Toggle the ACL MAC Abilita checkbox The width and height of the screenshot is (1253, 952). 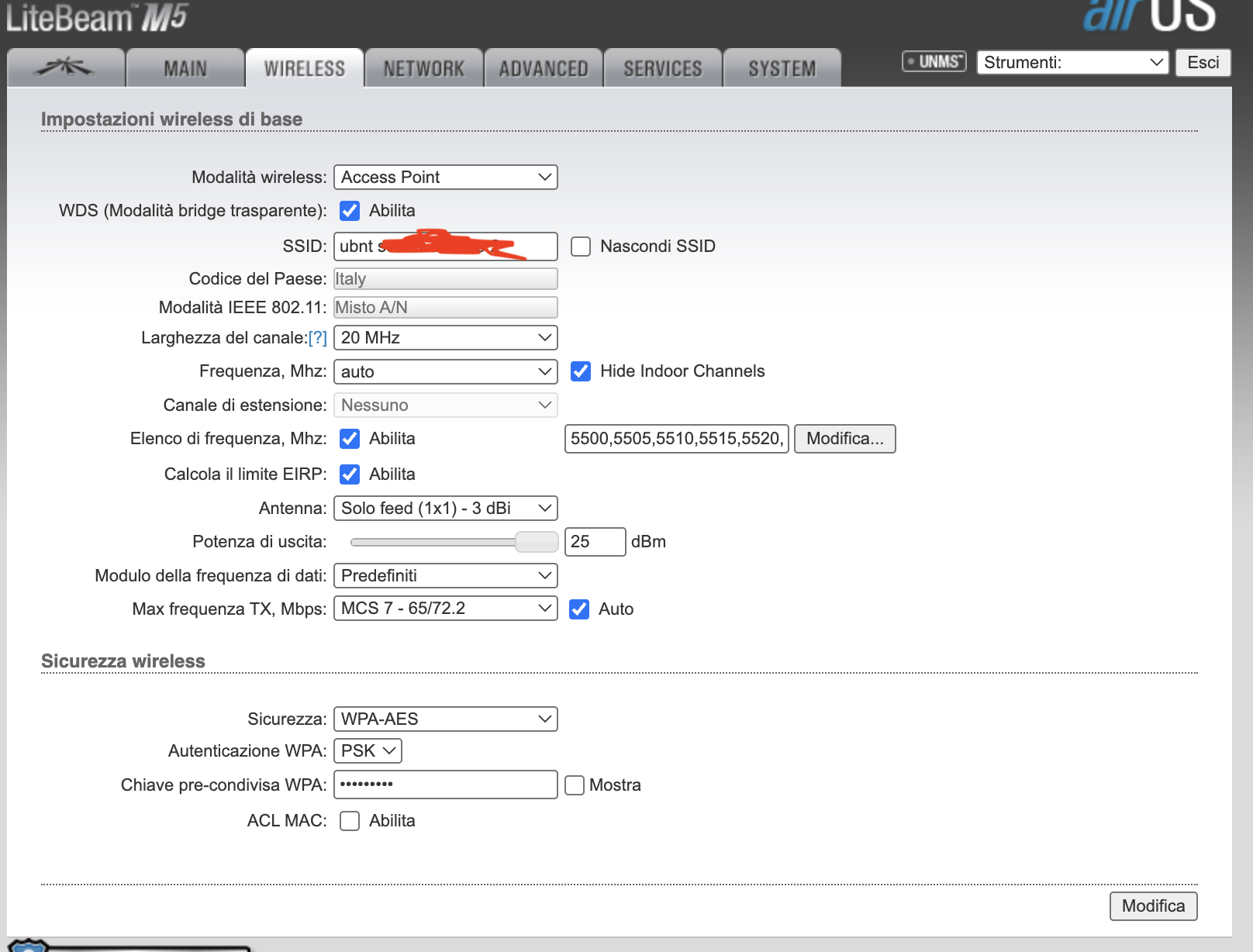pos(350,821)
